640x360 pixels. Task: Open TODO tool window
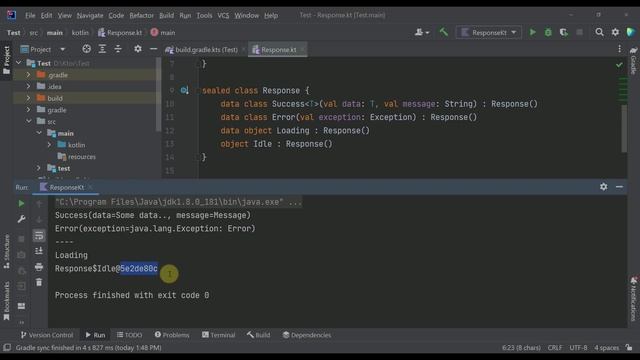click(x=129, y=335)
